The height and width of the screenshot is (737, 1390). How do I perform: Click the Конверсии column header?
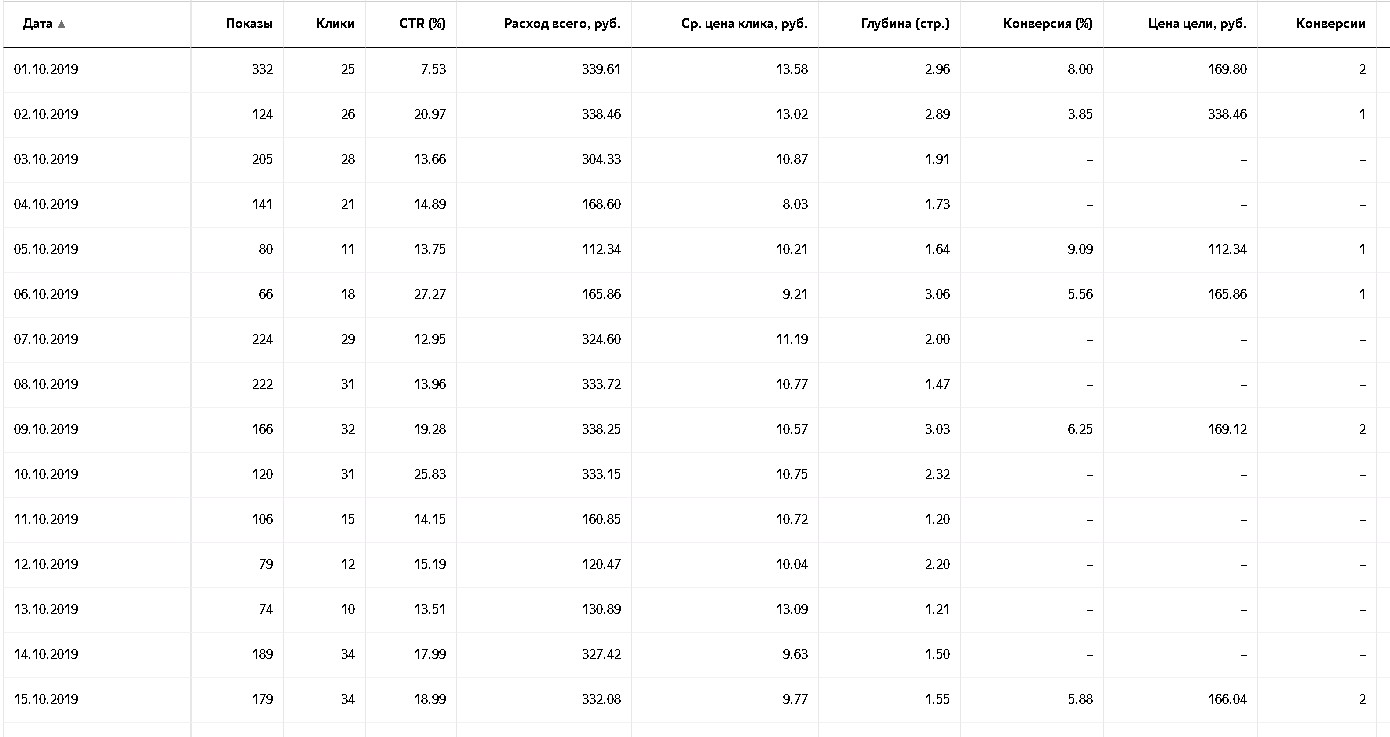pyautogui.click(x=1330, y=24)
